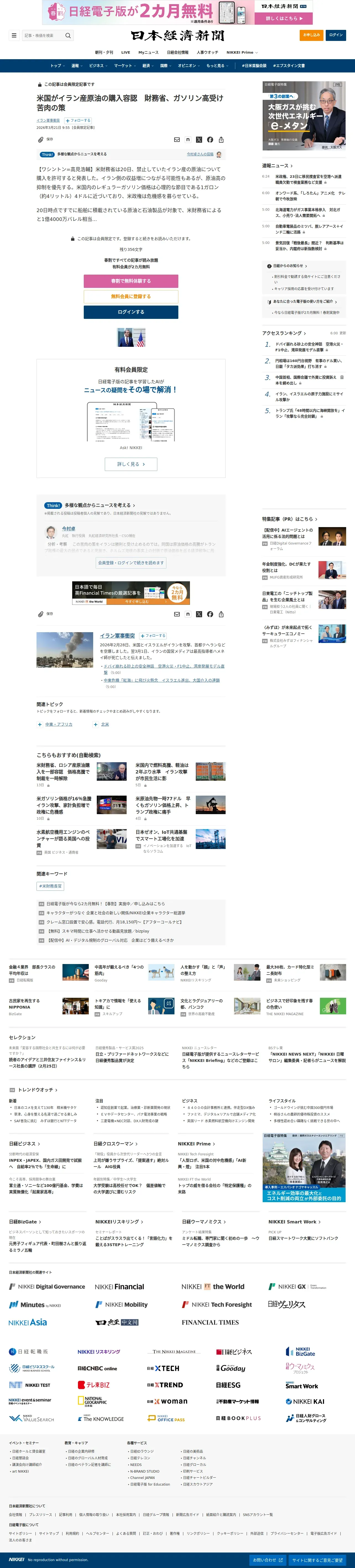
Task: Click the search magnifier icon
Action: coord(68,35)
